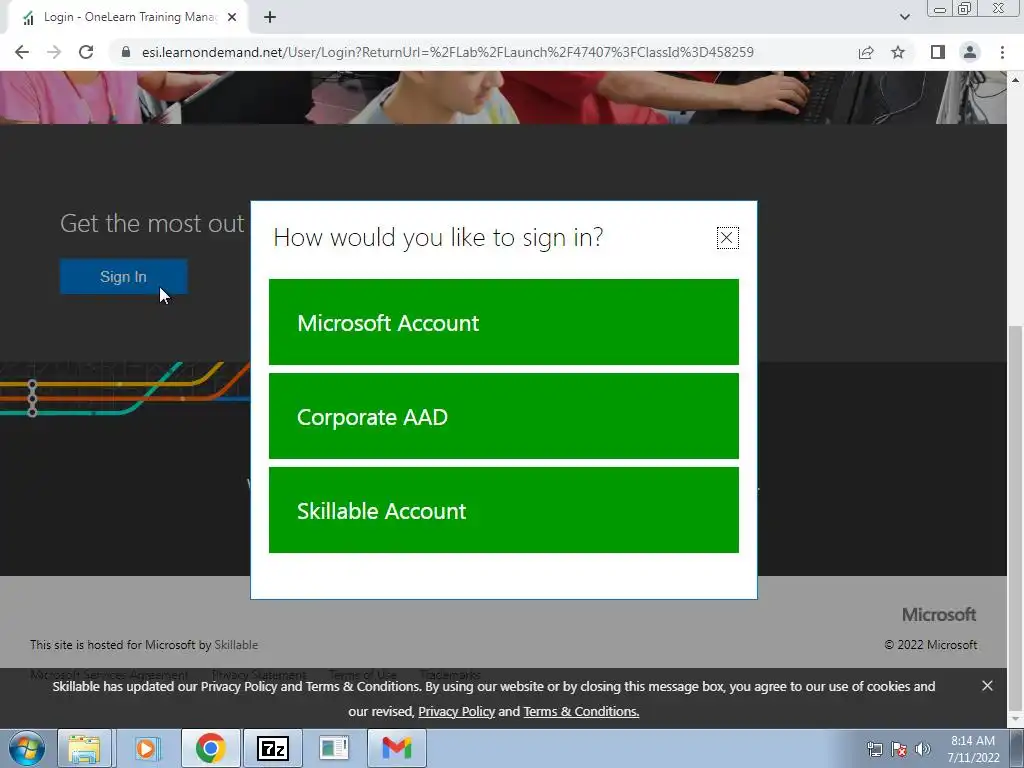Choose Skillable Account sign-in option
This screenshot has height=768, width=1024.
pyautogui.click(x=504, y=510)
